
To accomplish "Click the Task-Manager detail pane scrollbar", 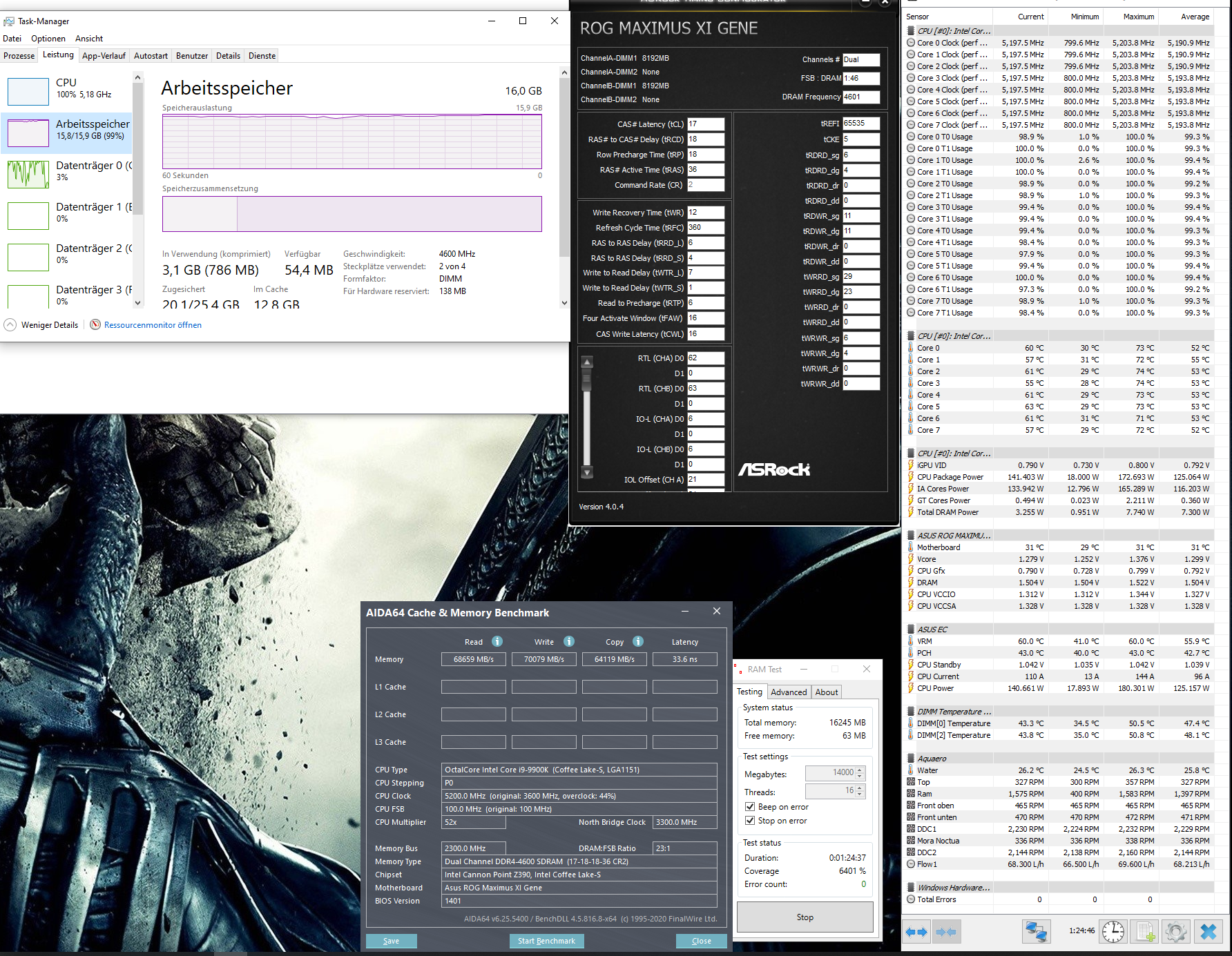I will tap(565, 187).
